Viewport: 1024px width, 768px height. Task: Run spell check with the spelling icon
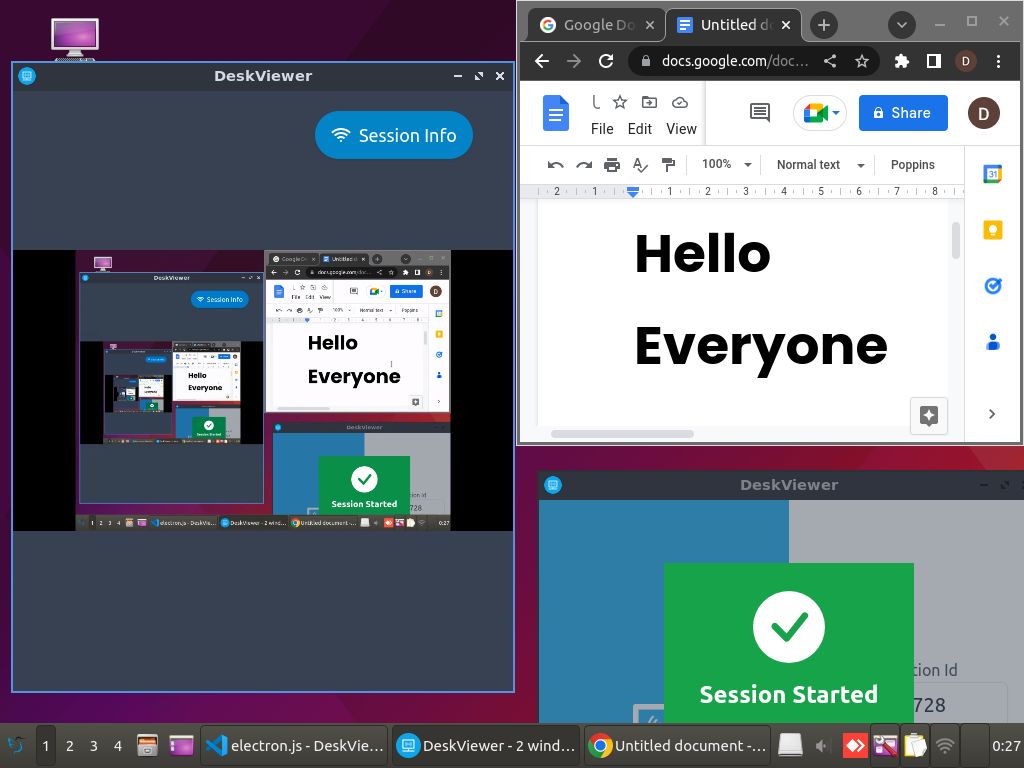tap(640, 165)
